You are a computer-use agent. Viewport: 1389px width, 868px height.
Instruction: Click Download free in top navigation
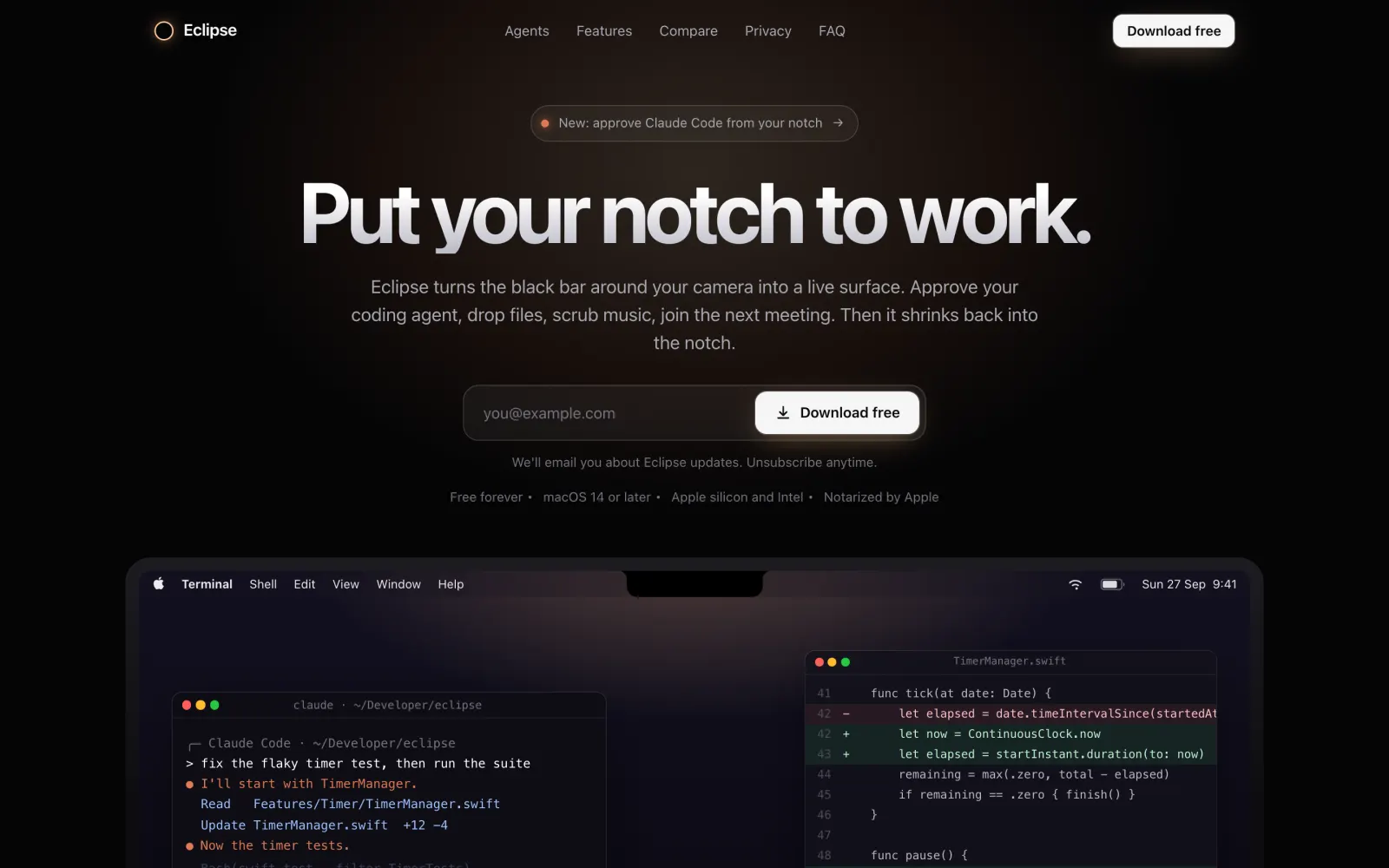[x=1174, y=31]
